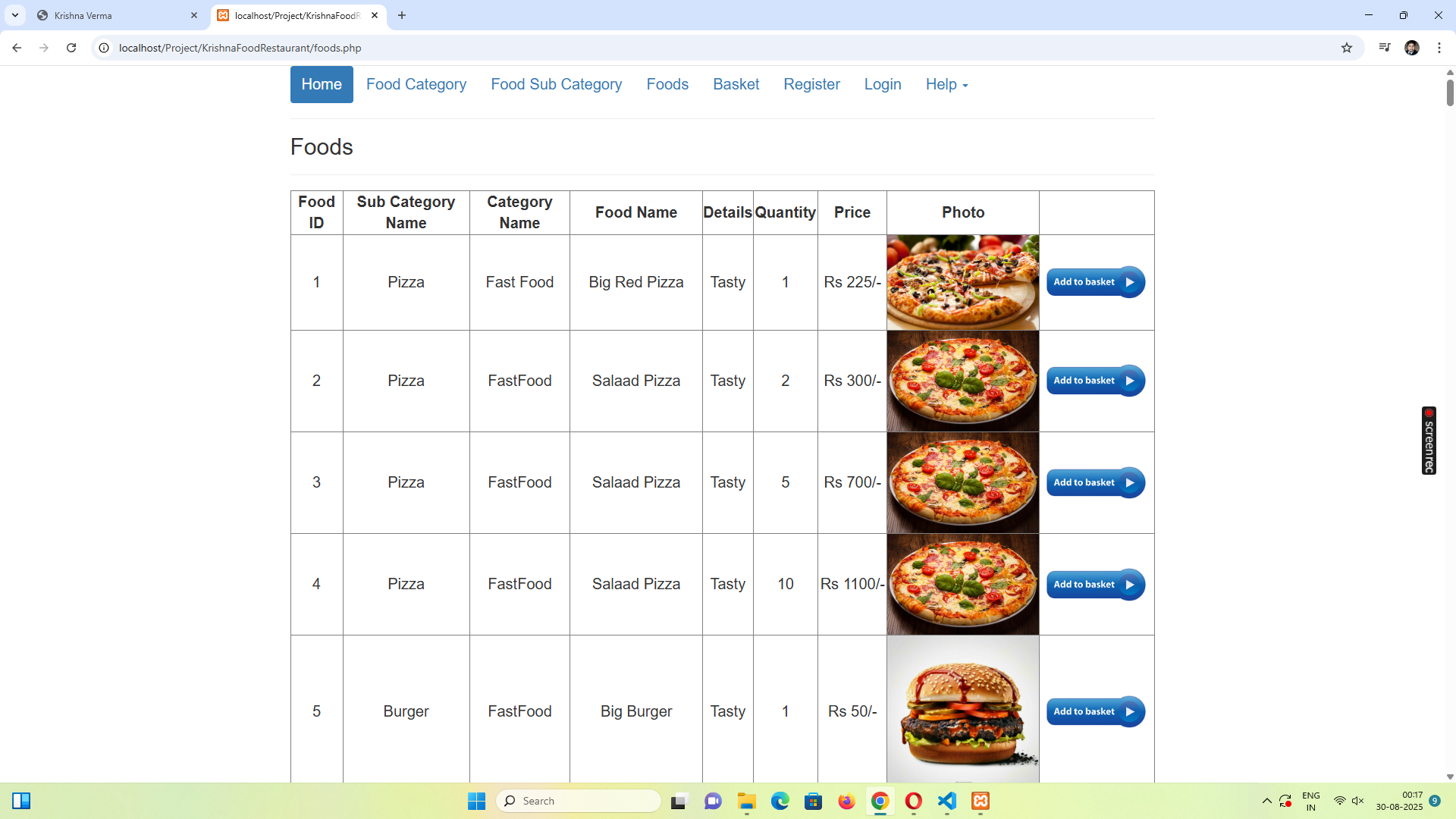Go back using browser back arrow

click(x=17, y=48)
